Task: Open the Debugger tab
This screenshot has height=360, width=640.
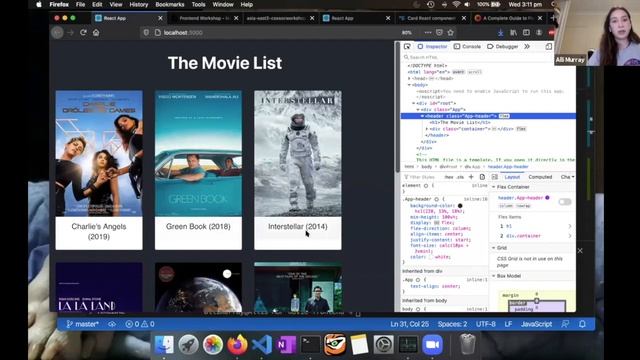Action: click(503, 47)
